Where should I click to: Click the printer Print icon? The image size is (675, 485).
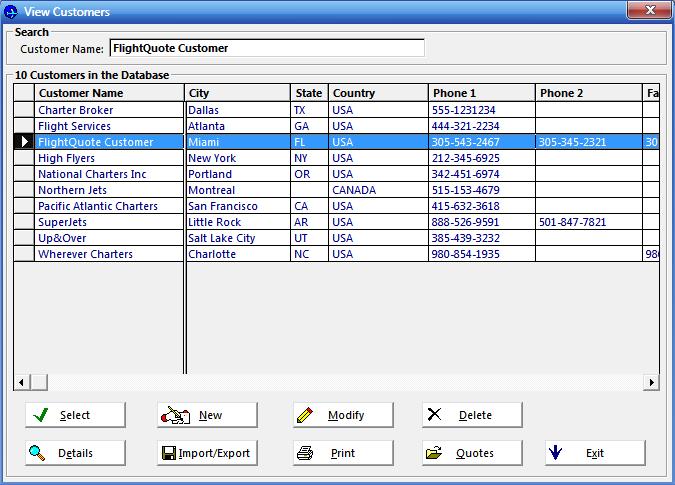pyautogui.click(x=306, y=453)
